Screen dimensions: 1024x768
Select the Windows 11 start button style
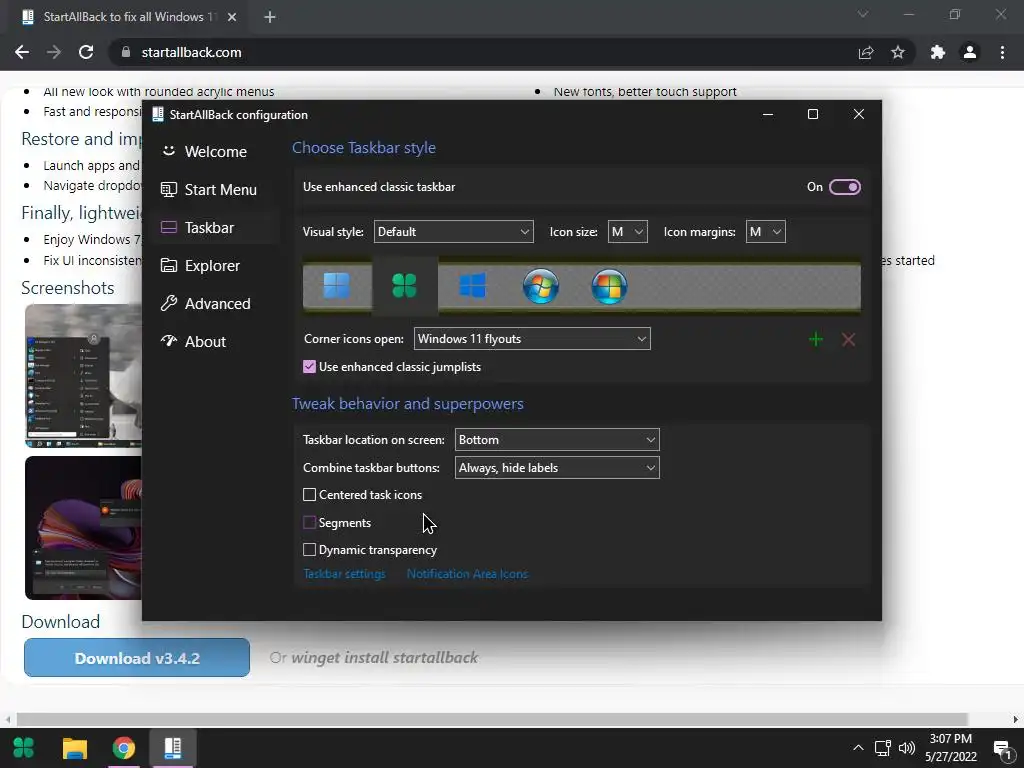pyautogui.click(x=336, y=286)
